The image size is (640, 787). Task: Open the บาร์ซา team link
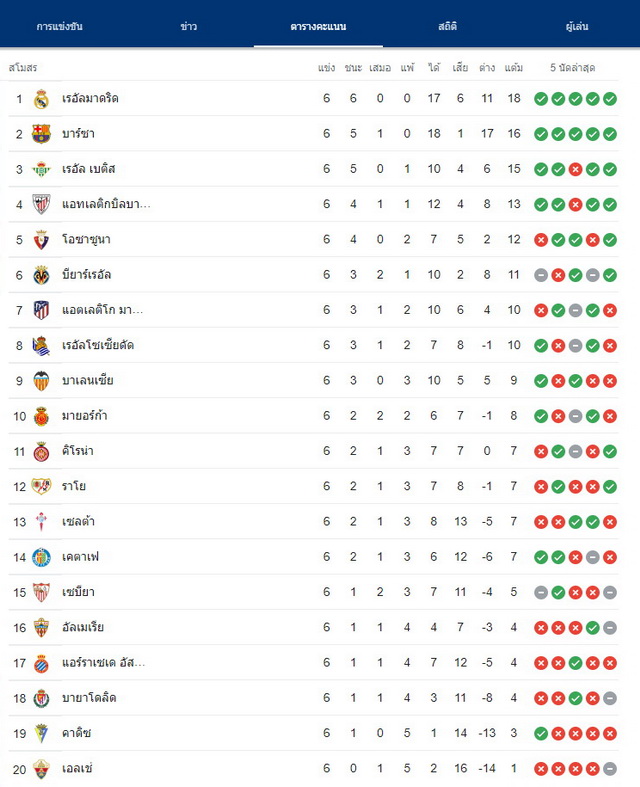(78, 134)
